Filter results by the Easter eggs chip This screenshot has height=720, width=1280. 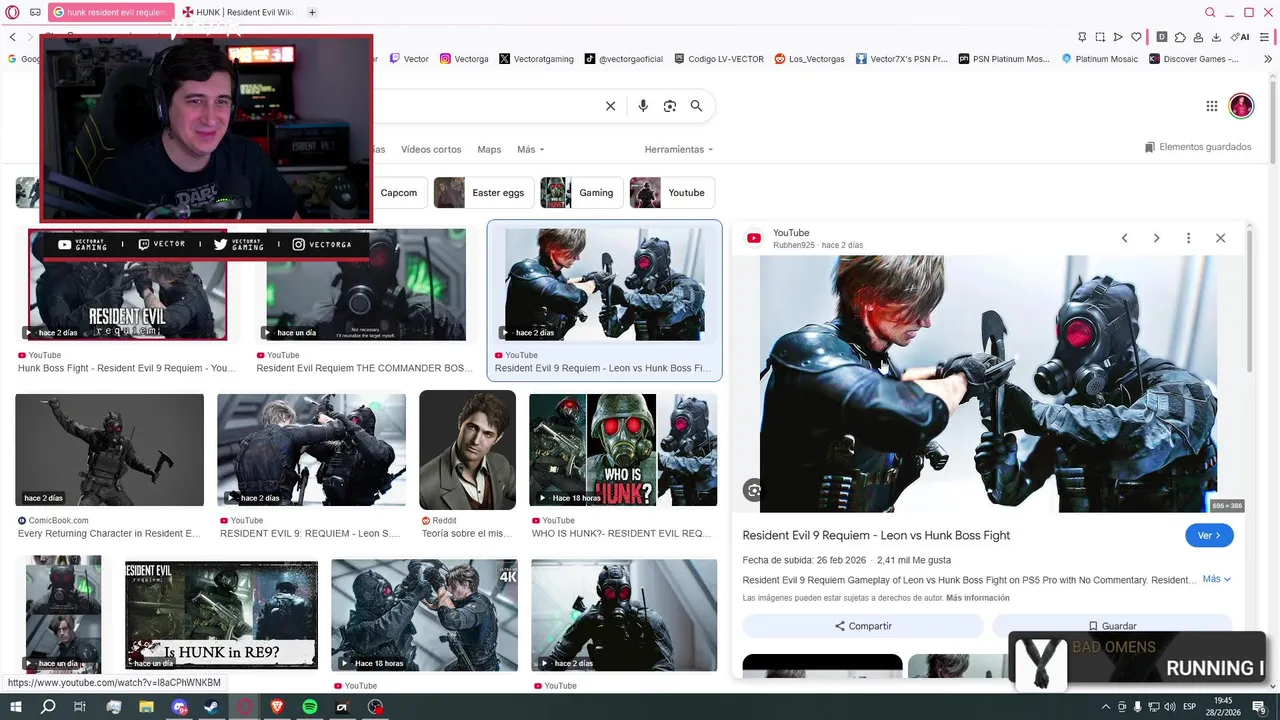[483, 193]
